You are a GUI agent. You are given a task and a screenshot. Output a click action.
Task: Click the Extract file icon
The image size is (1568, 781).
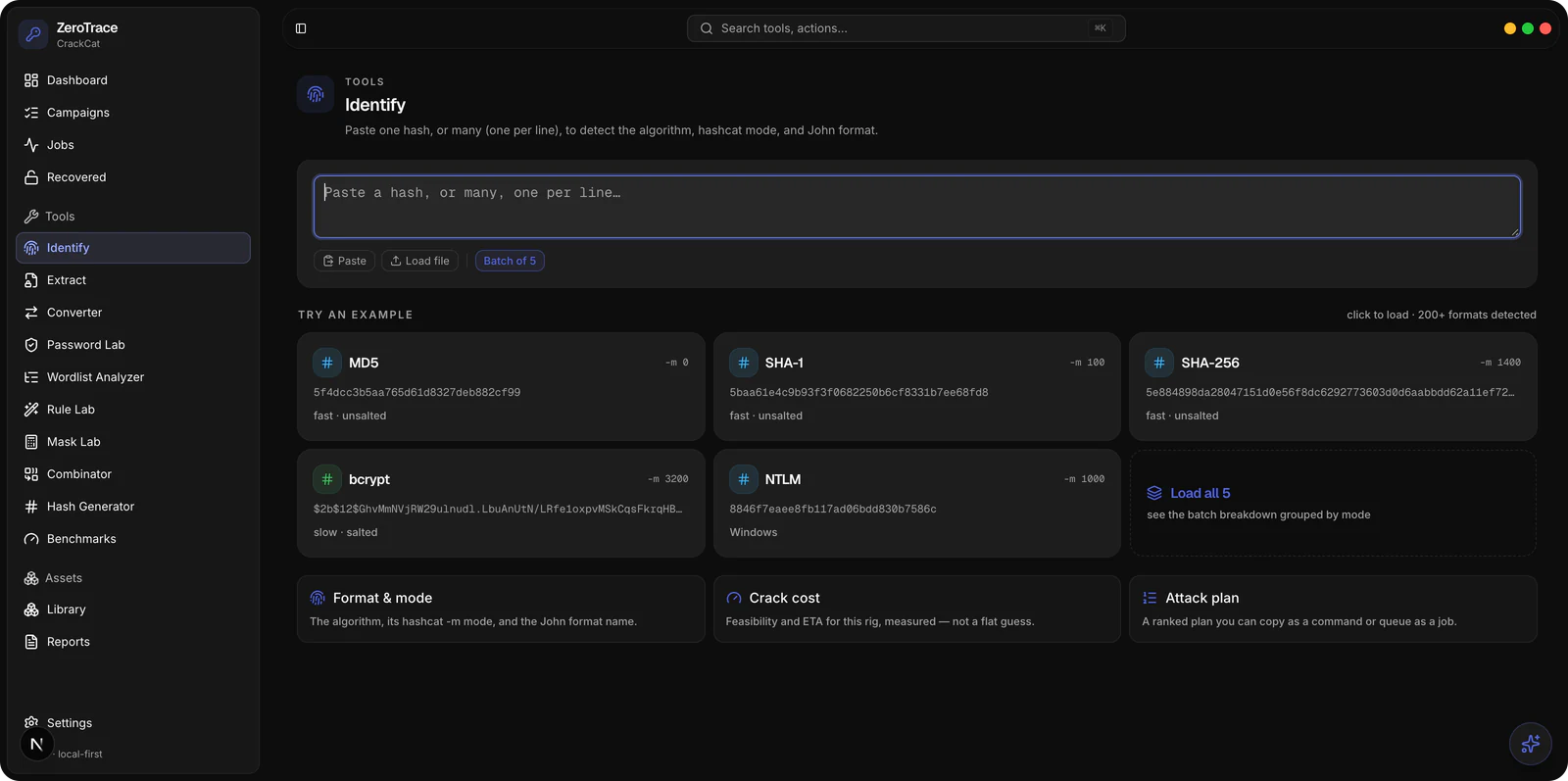pos(31,280)
